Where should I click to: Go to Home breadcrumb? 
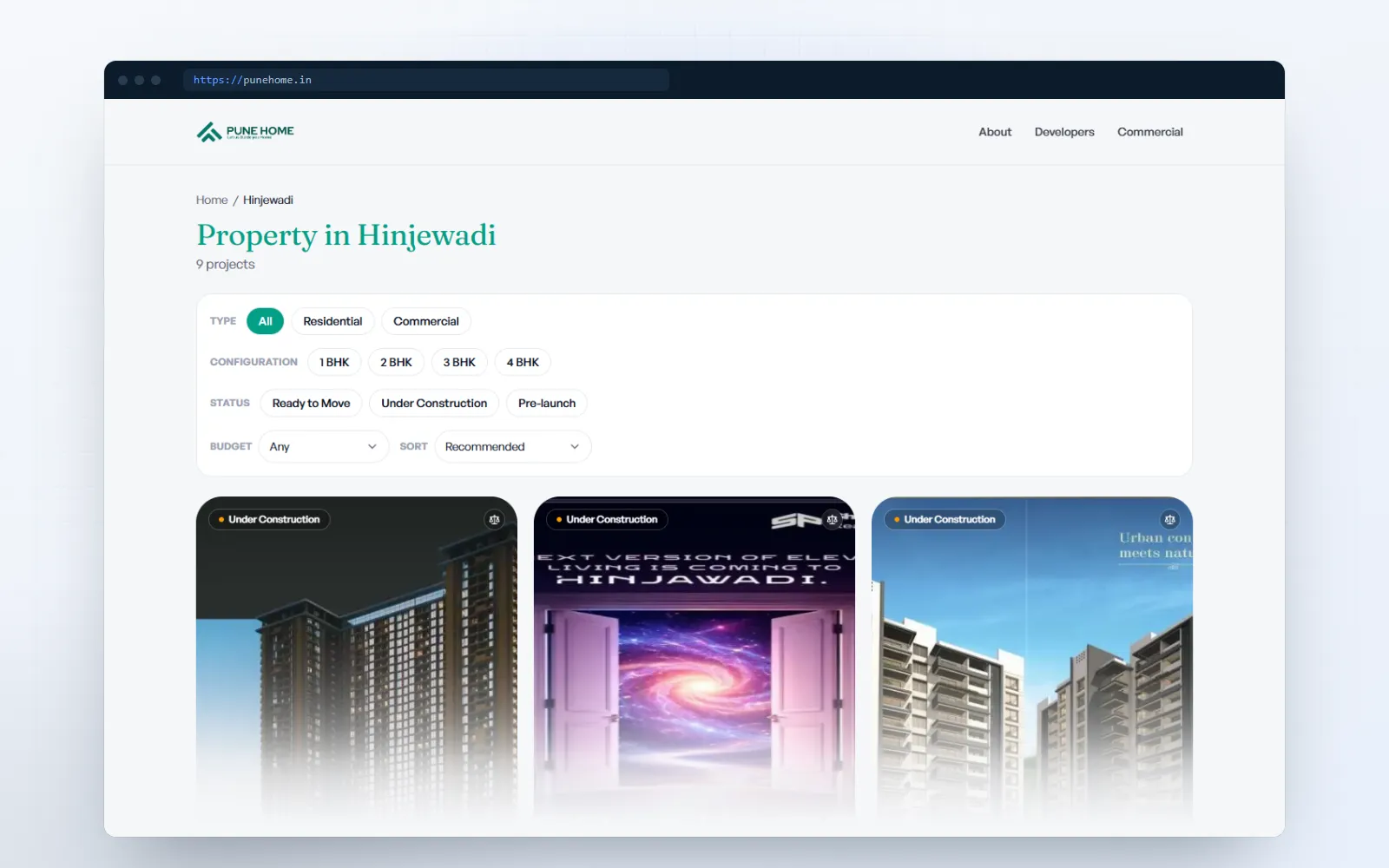click(212, 200)
